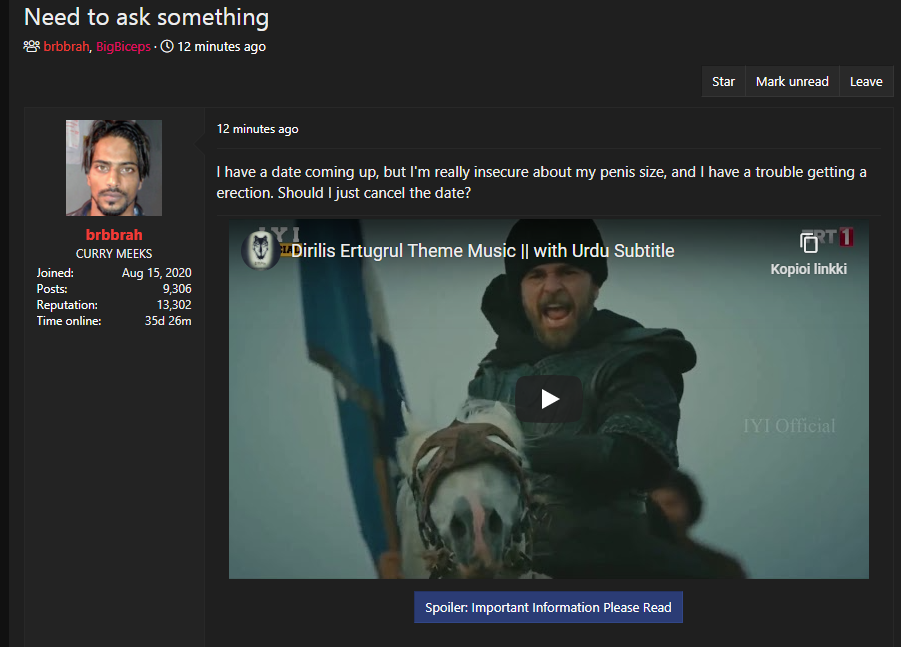This screenshot has width=901, height=647.
Task: Play the embedded Ertugrul video
Action: click(549, 399)
